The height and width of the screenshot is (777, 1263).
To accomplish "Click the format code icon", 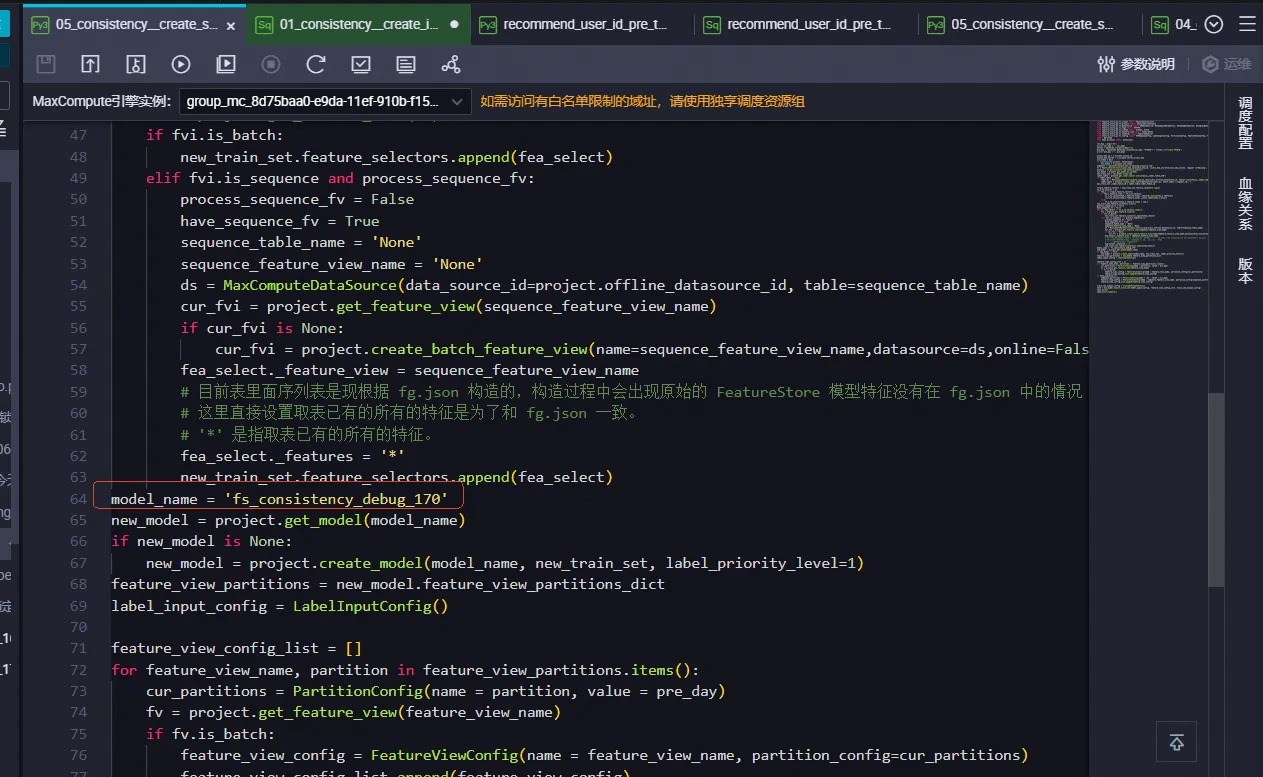I will coord(406,64).
